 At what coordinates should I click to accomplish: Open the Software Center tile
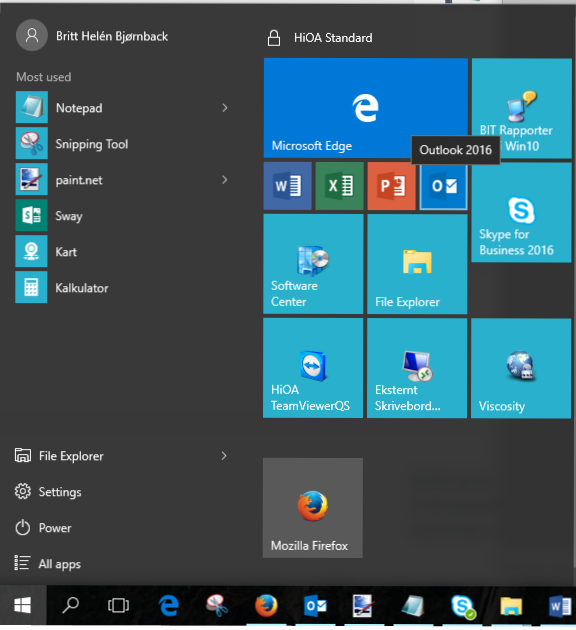313,264
